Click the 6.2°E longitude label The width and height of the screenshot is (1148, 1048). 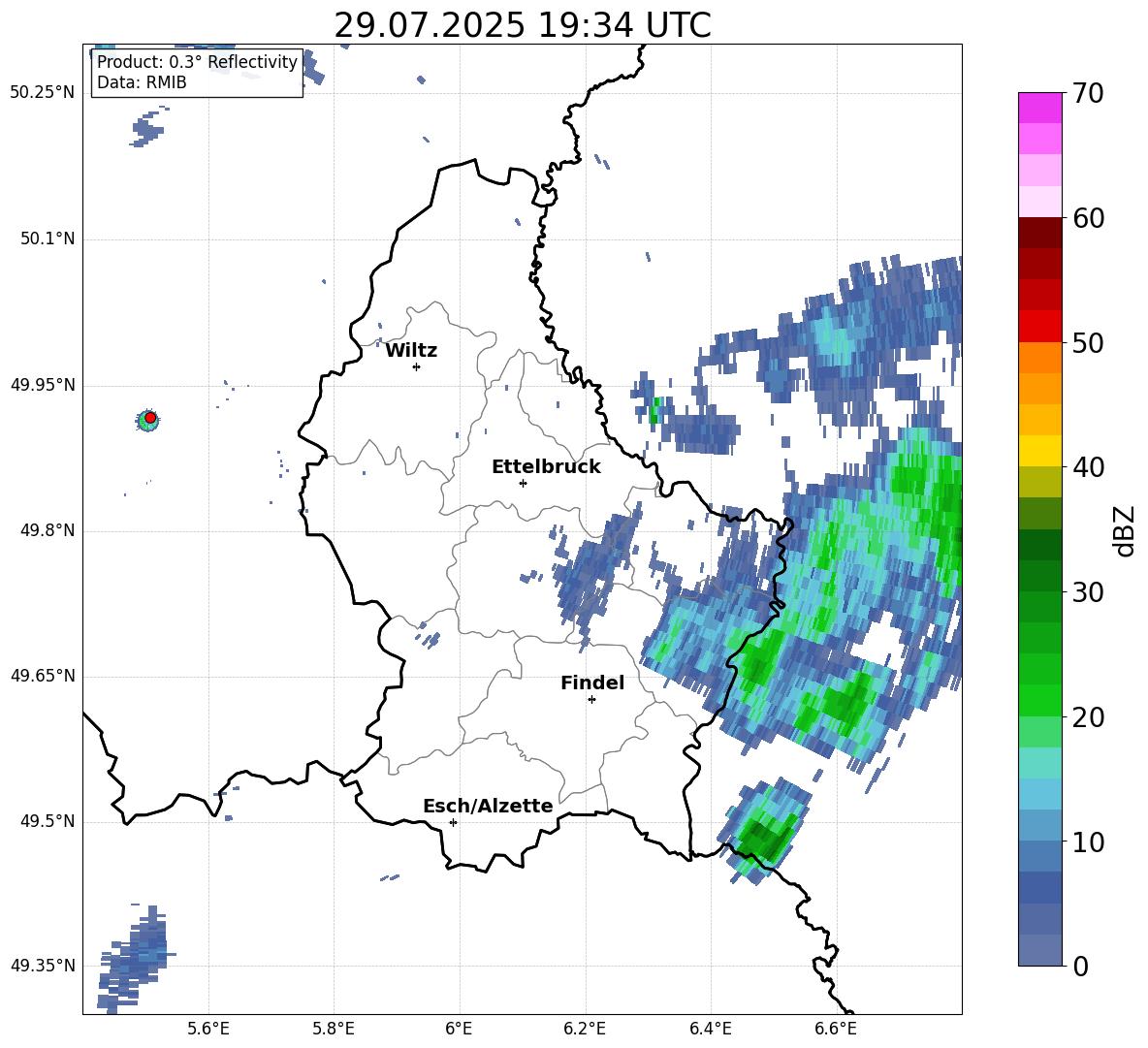coord(585,1029)
